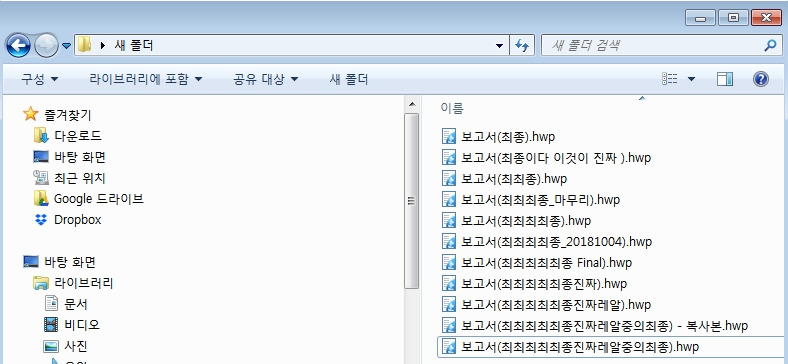The height and width of the screenshot is (364, 788).
Task: Open recent pages dropdown beside navigation arrows
Action: tap(66, 46)
